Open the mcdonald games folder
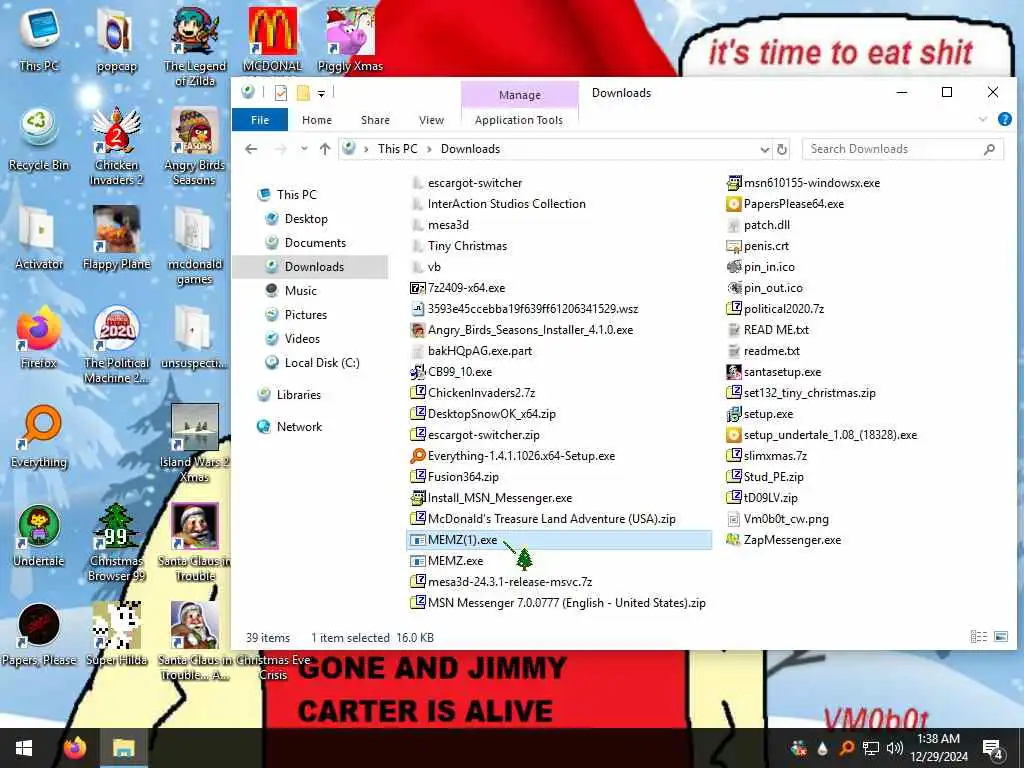The width and height of the screenshot is (1024, 768). [195, 246]
